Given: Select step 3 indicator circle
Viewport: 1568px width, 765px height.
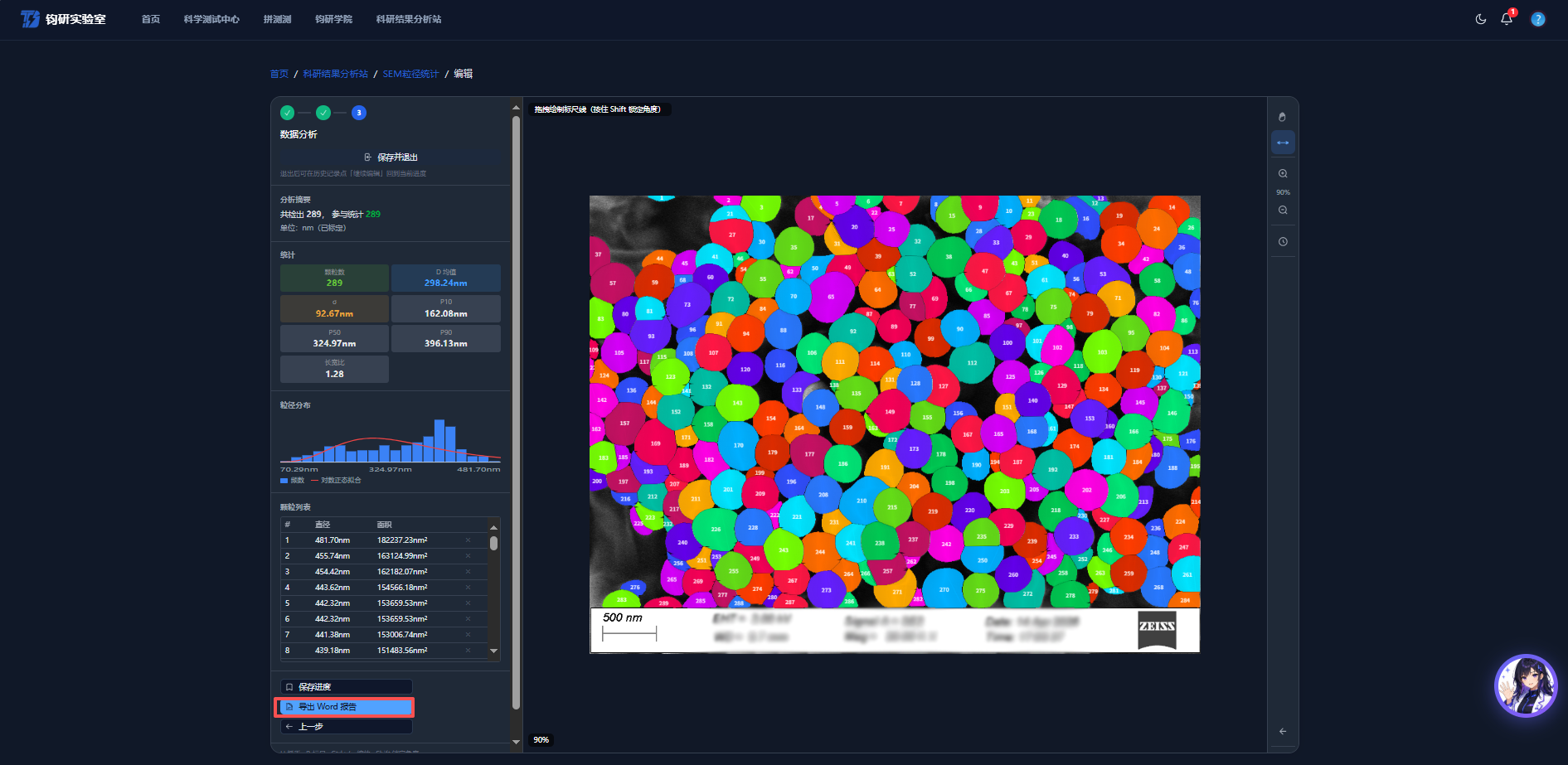Looking at the screenshot, I should [x=359, y=113].
